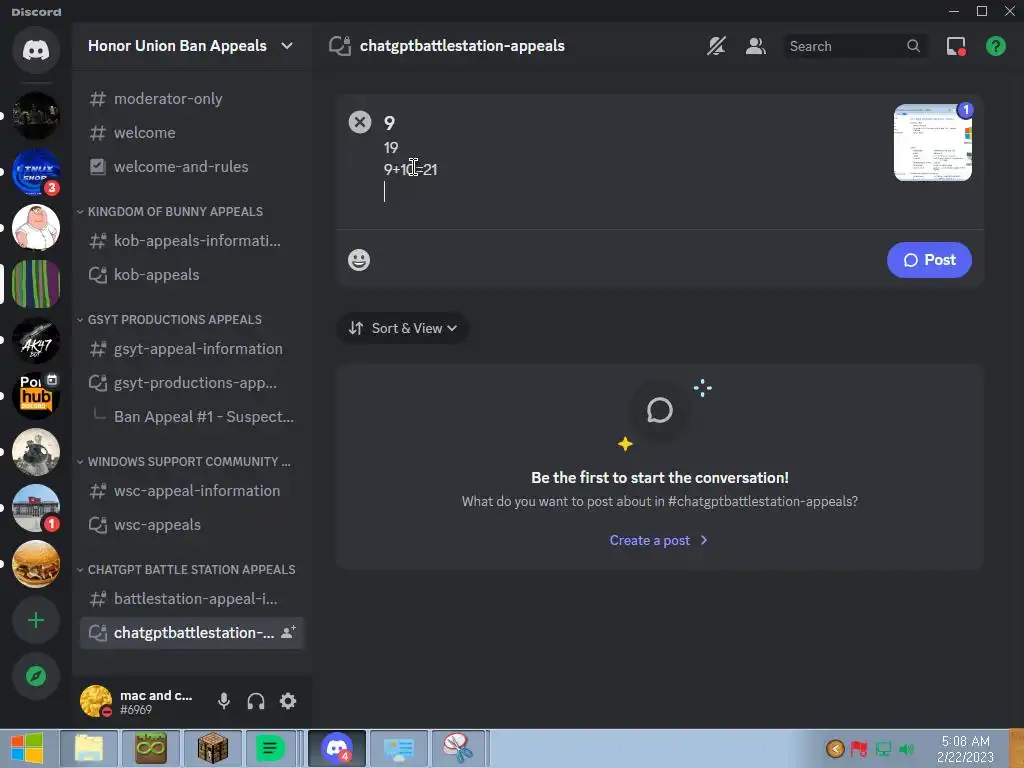Viewport: 1024px width, 768px height.
Task: Click the Add a Server plus icon
Action: coord(36,620)
